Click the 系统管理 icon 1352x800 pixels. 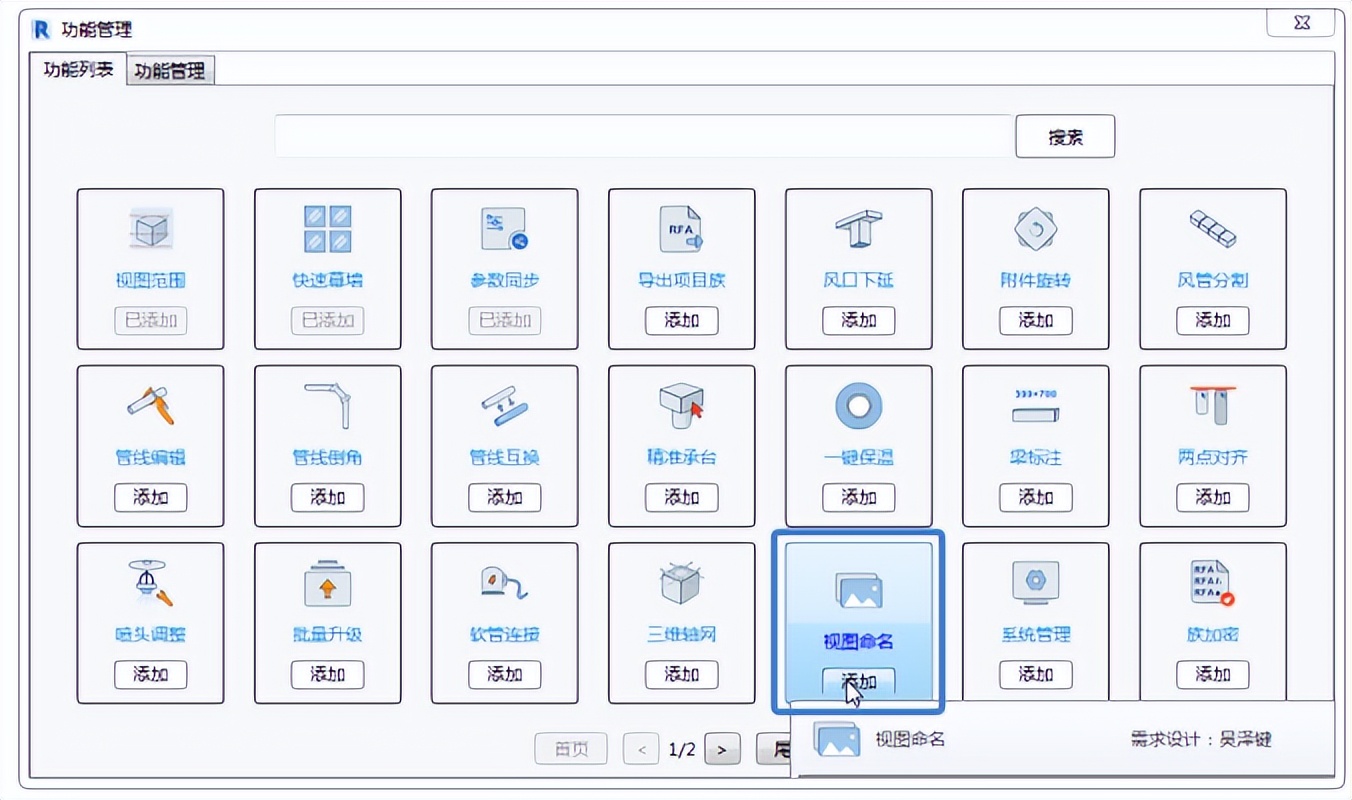point(1036,583)
